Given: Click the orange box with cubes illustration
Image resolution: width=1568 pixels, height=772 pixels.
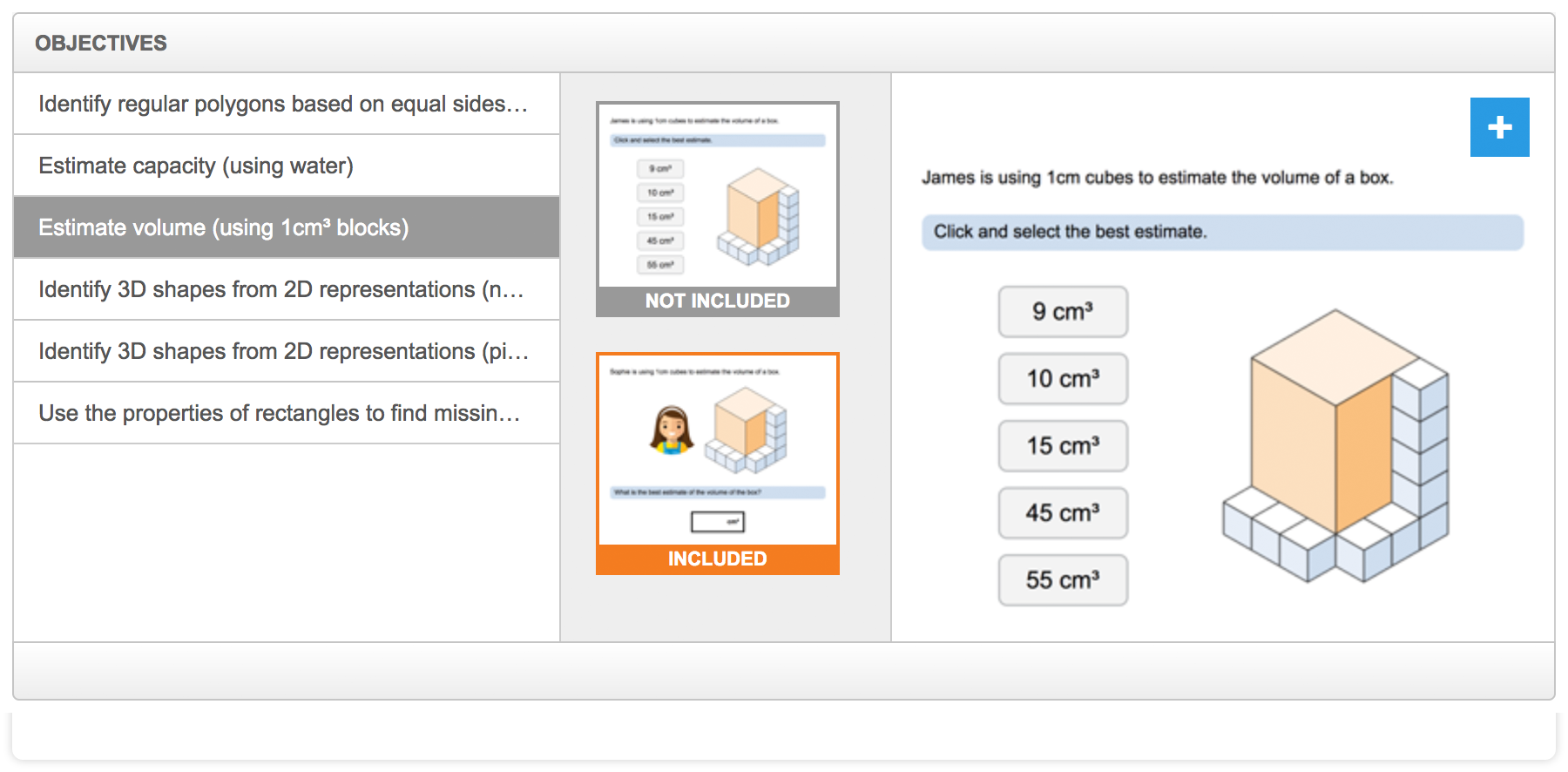Looking at the screenshot, I should [1335, 446].
